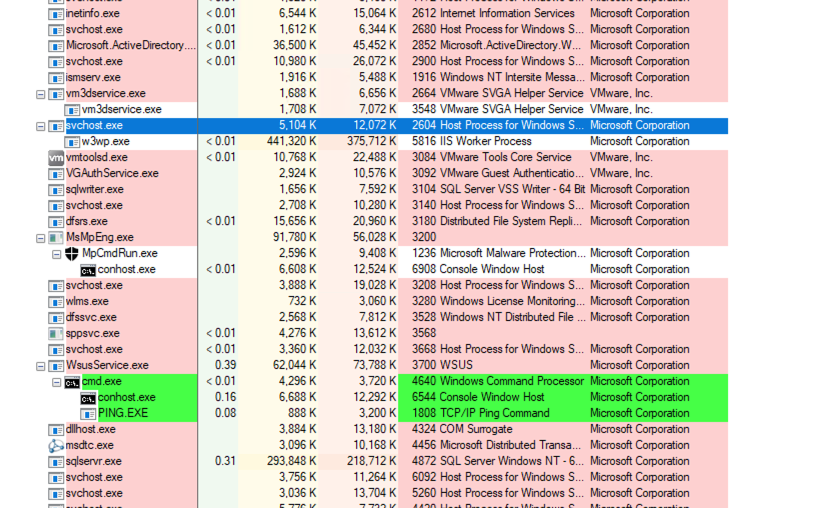822x508 pixels.
Task: Collapse the WsusService.exe process tree
Action: [40, 366]
